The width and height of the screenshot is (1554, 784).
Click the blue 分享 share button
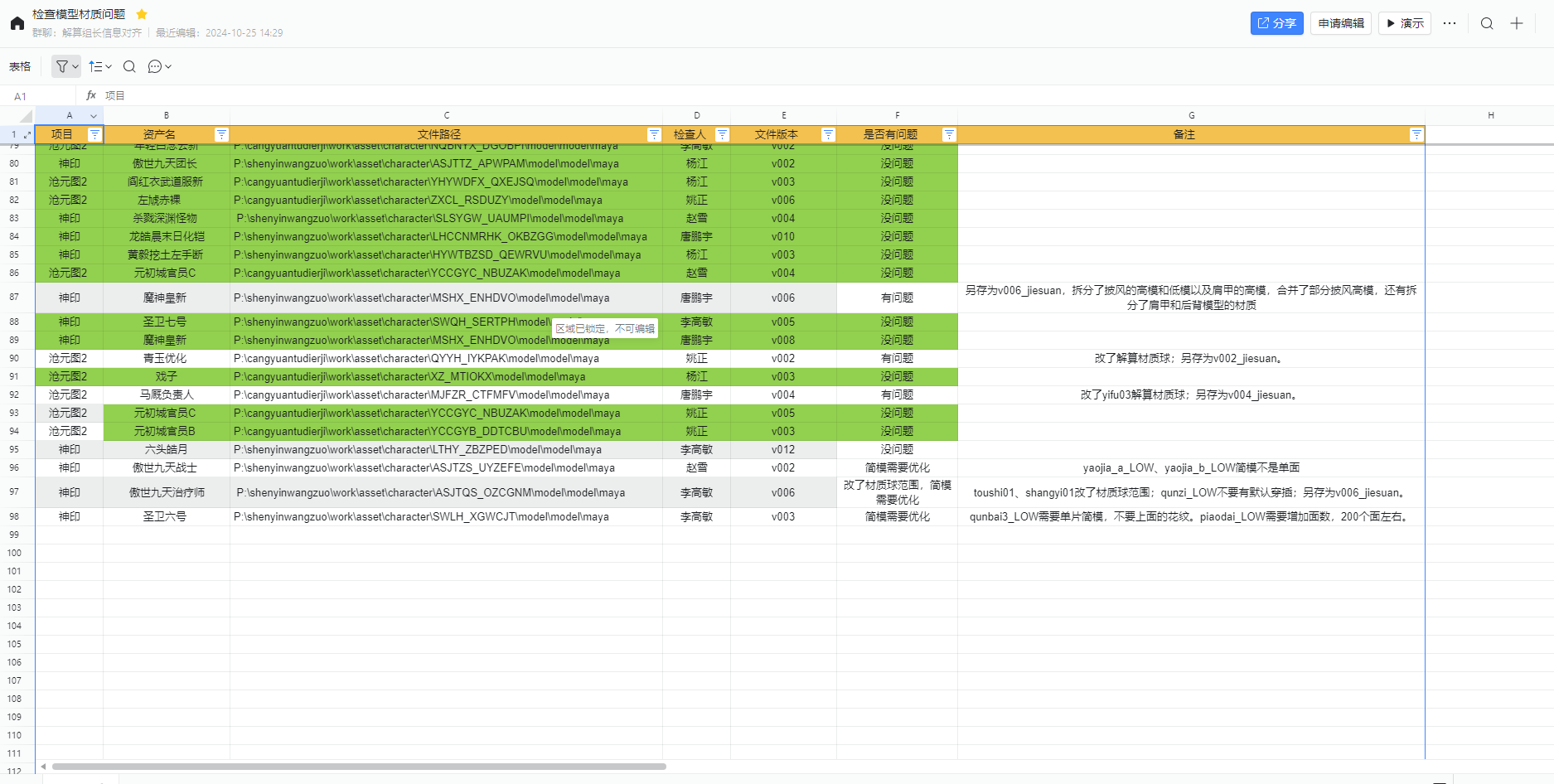[x=1276, y=23]
